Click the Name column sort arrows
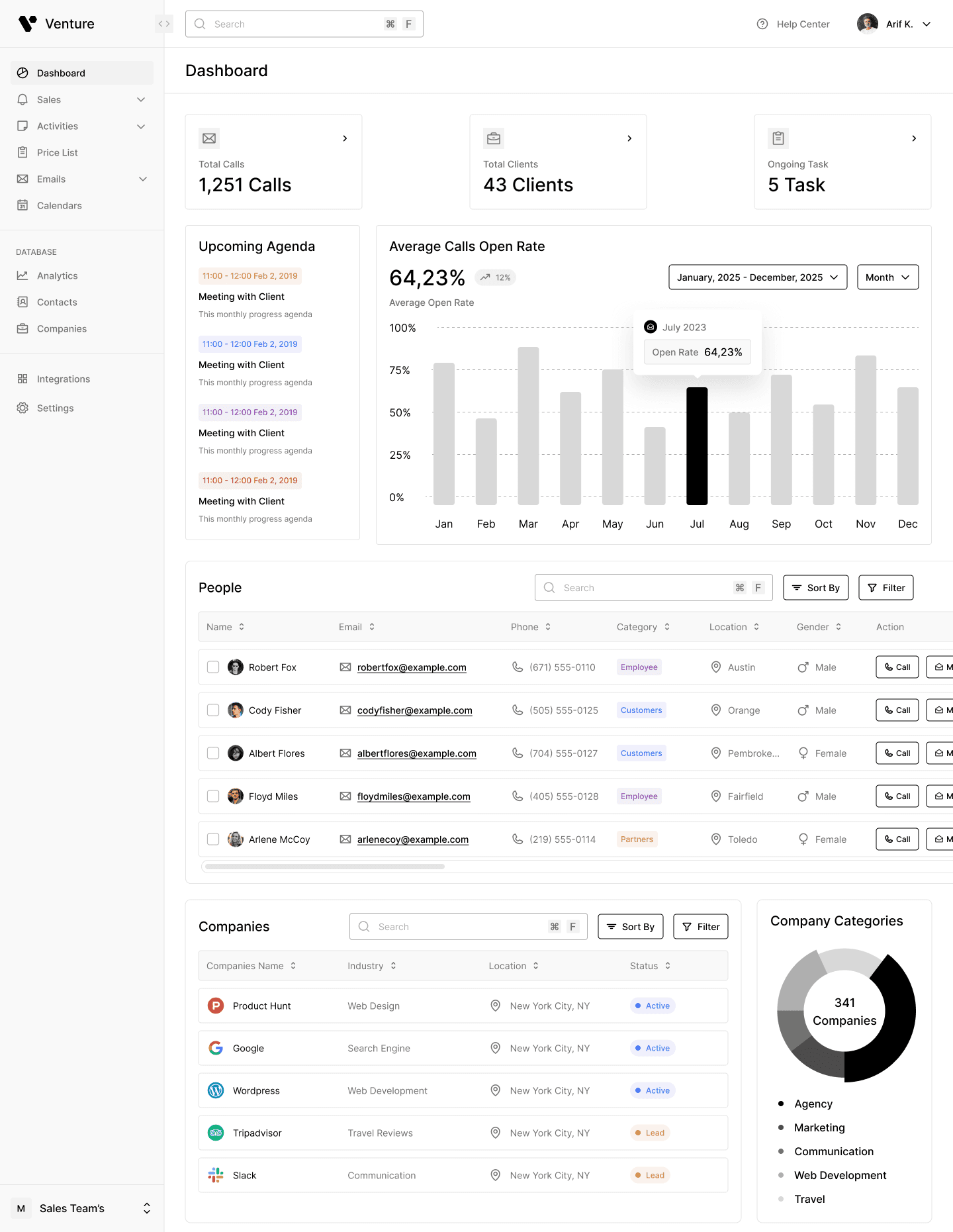The image size is (953, 1232). tap(242, 627)
